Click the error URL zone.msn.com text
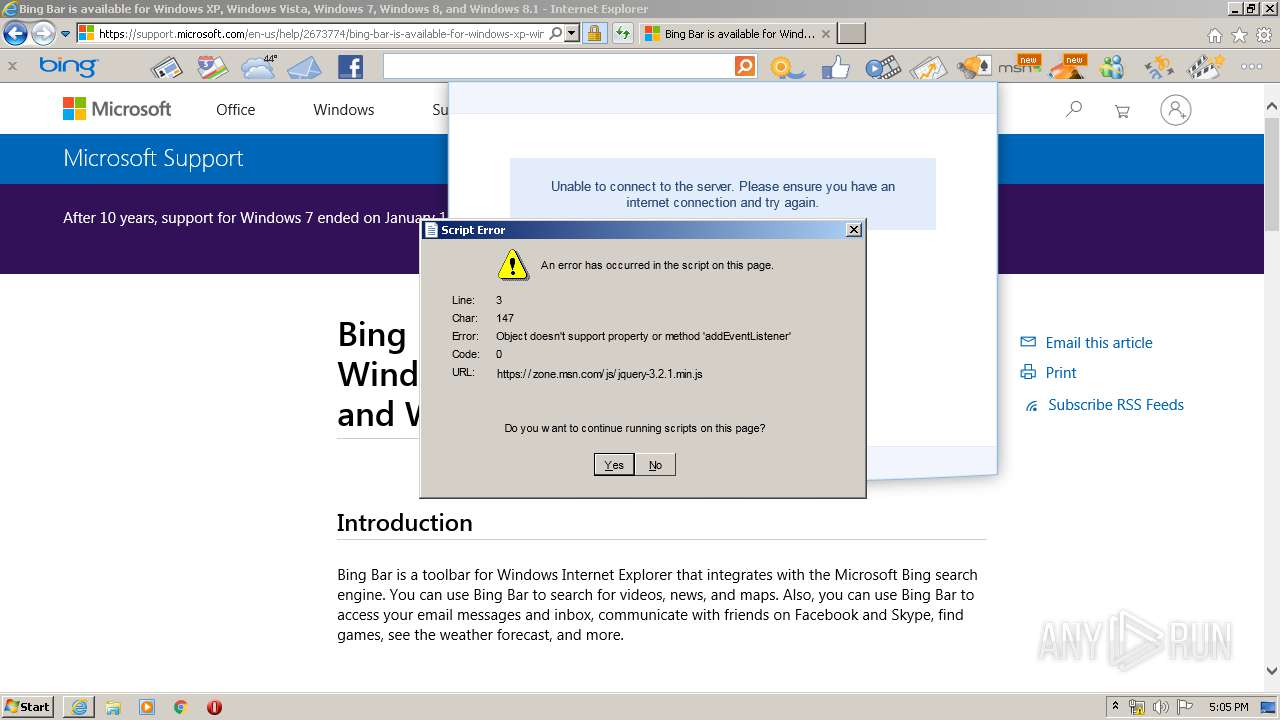Image resolution: width=1280 pixels, height=720 pixels. click(600, 374)
